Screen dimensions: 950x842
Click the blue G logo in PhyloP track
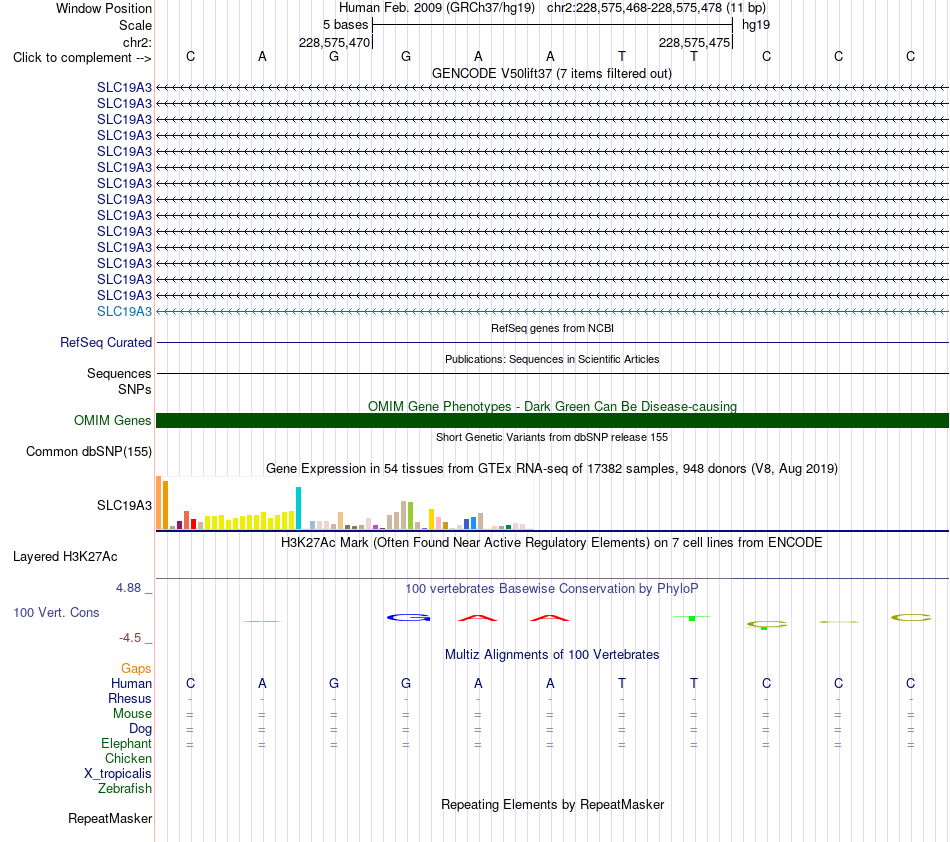tap(408, 618)
